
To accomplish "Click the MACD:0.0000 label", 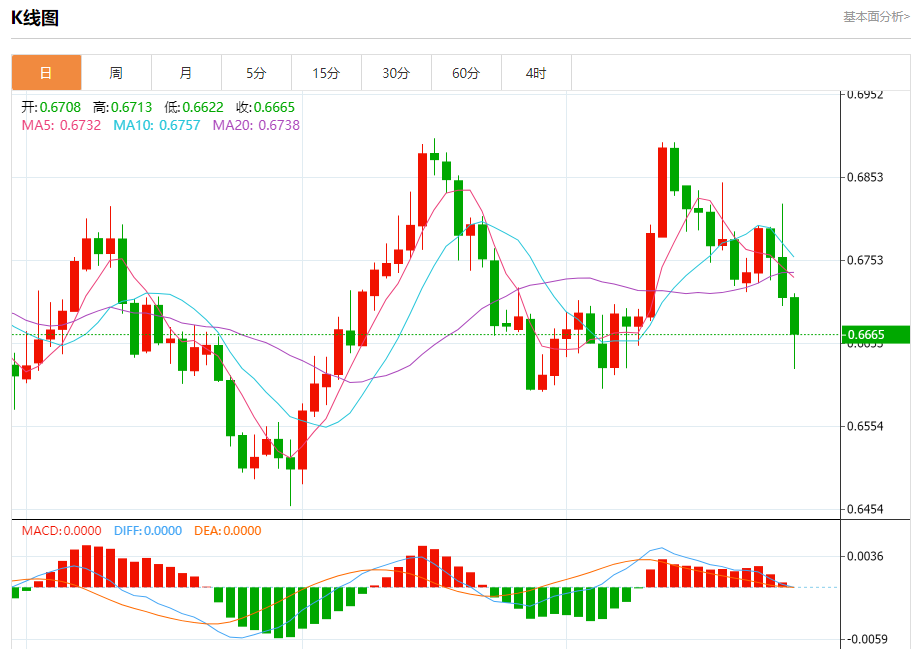I will [61, 530].
